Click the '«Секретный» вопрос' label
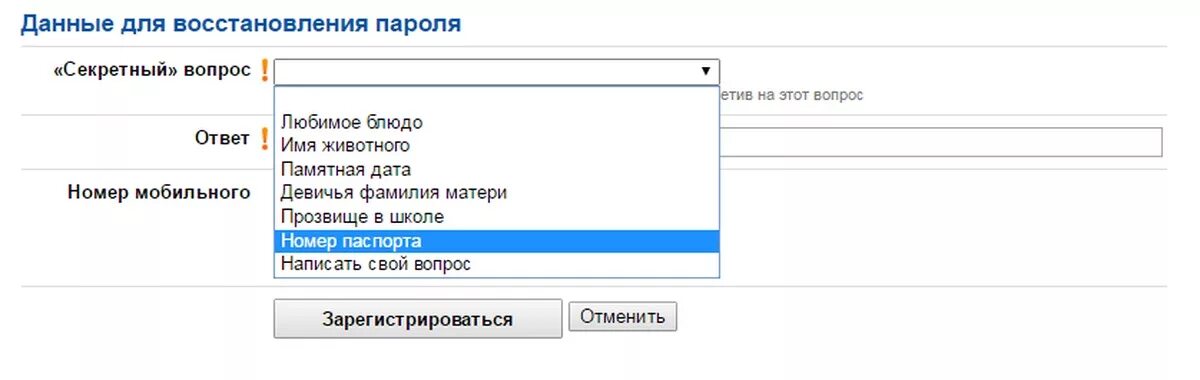The width and height of the screenshot is (1200, 380). coord(152,72)
